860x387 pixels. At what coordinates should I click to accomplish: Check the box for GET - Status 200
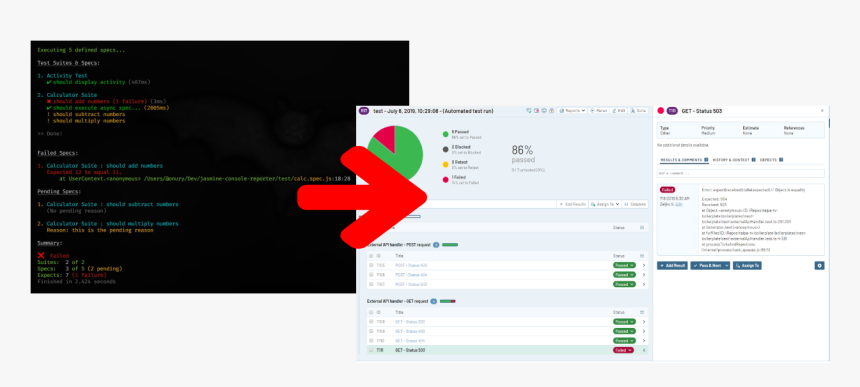[x=371, y=322]
